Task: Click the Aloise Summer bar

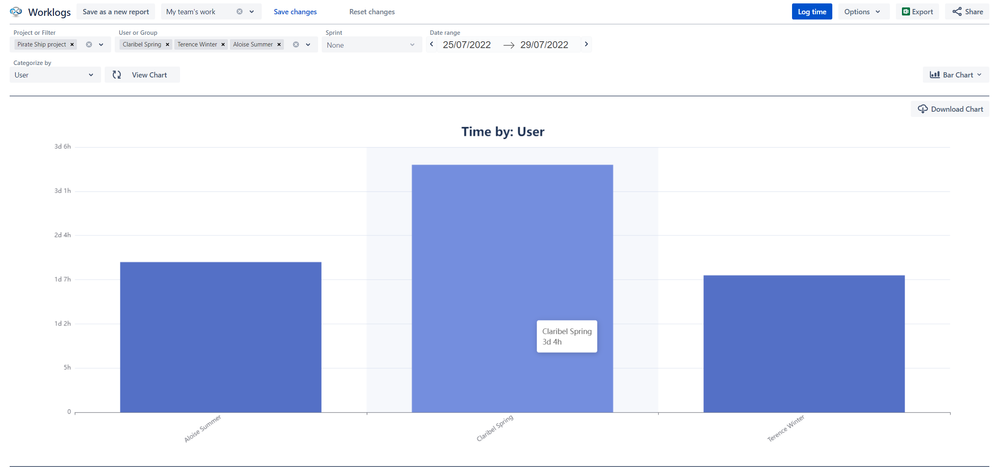Action: (220, 337)
